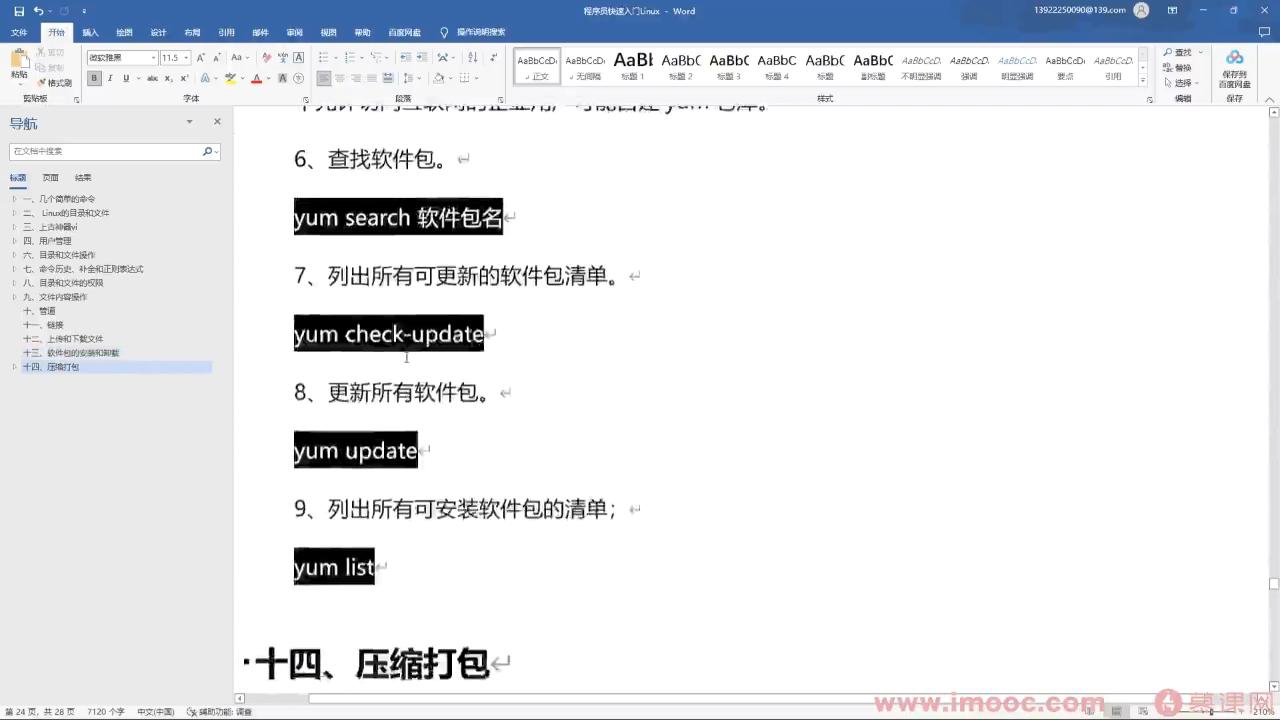This screenshot has height=720, width=1280.
Task: Increase font size with grow font icon
Action: 201,58
